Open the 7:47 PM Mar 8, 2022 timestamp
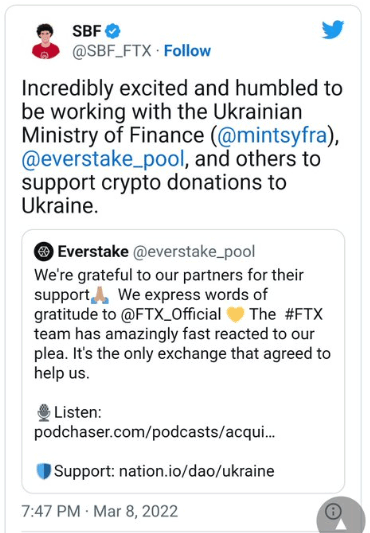This screenshot has width=370, height=533. 100,511
